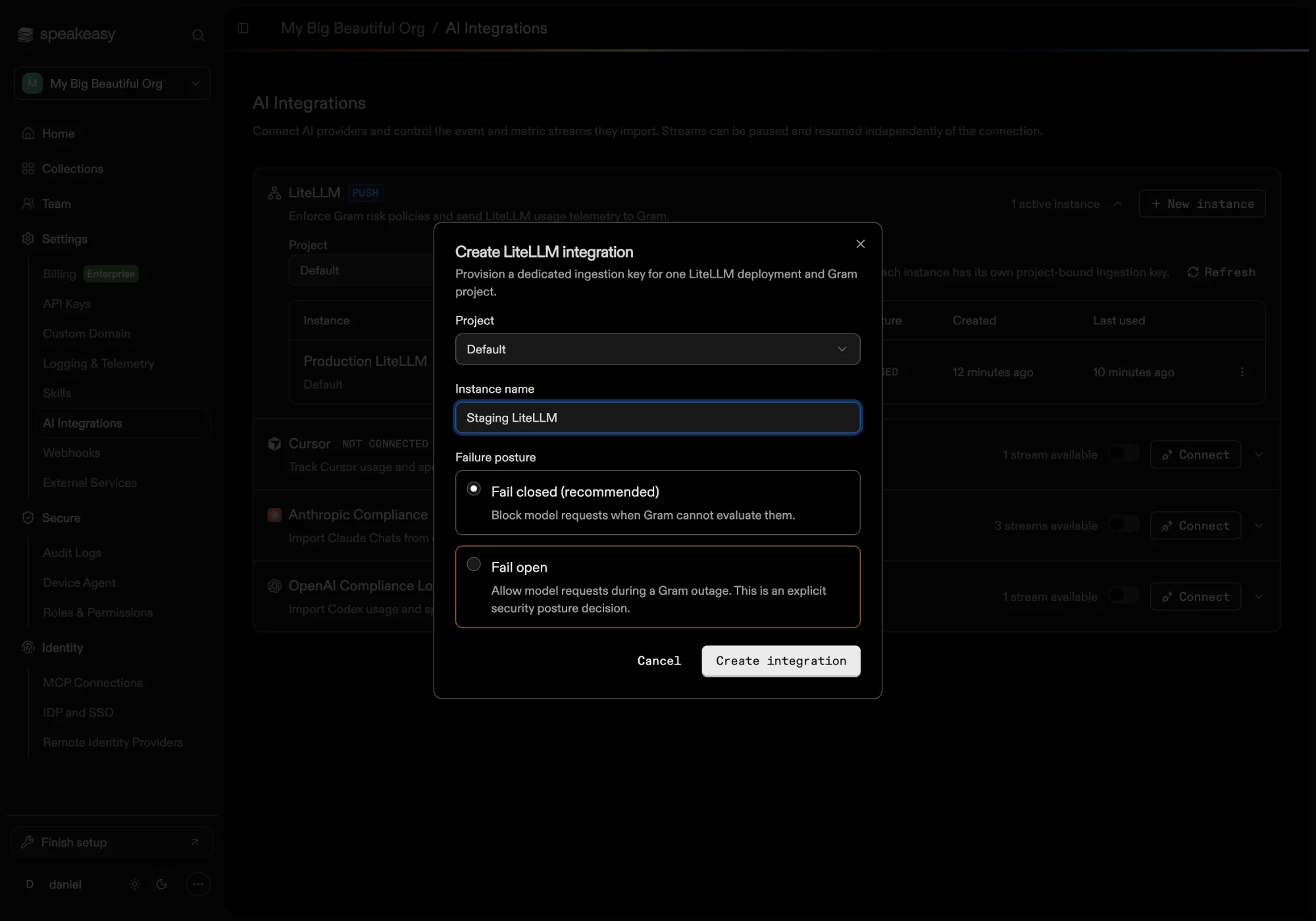Image resolution: width=1316 pixels, height=921 pixels.
Task: Open MCP Connections page
Action: (x=93, y=683)
